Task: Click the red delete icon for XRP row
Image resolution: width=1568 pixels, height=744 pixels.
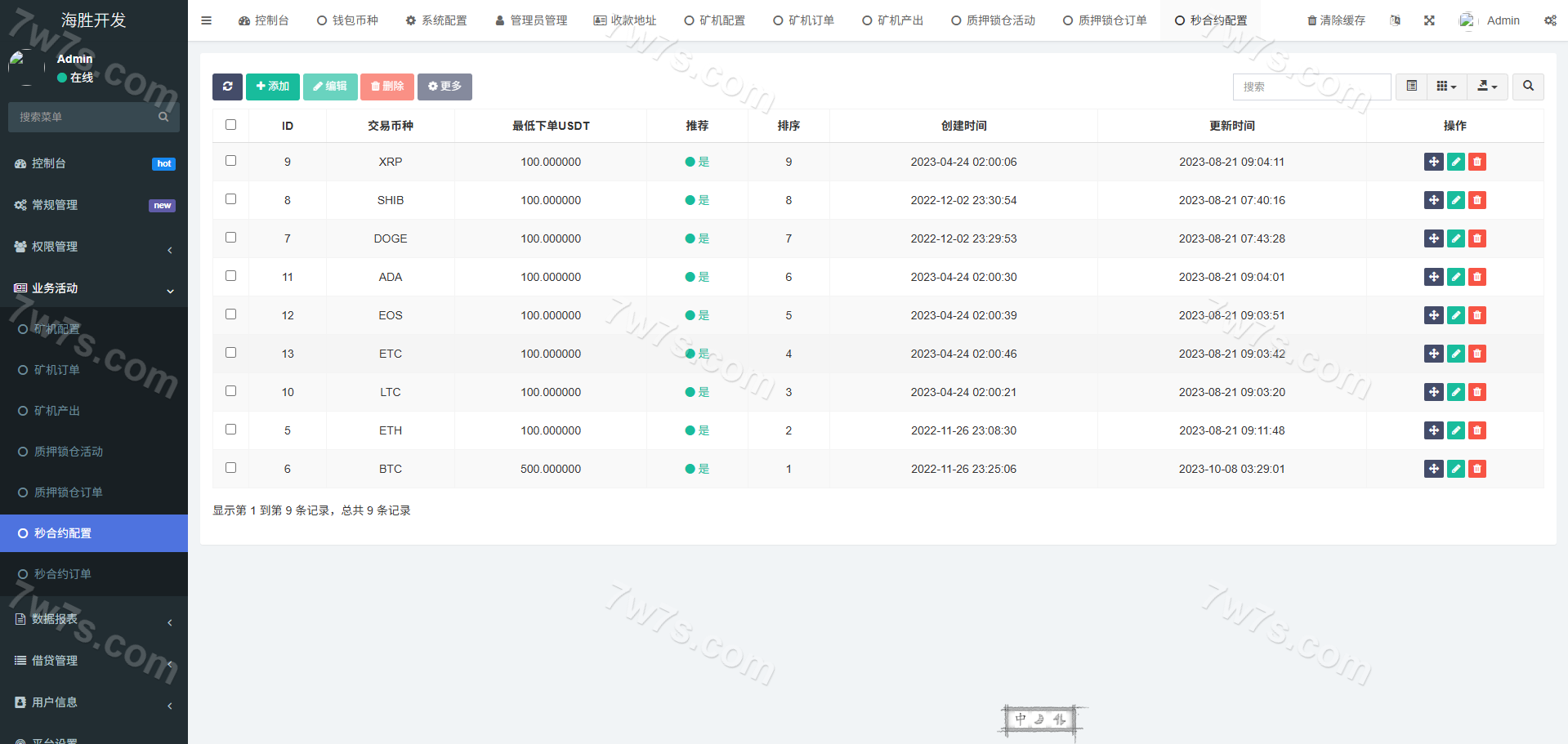Action: pos(1476,162)
